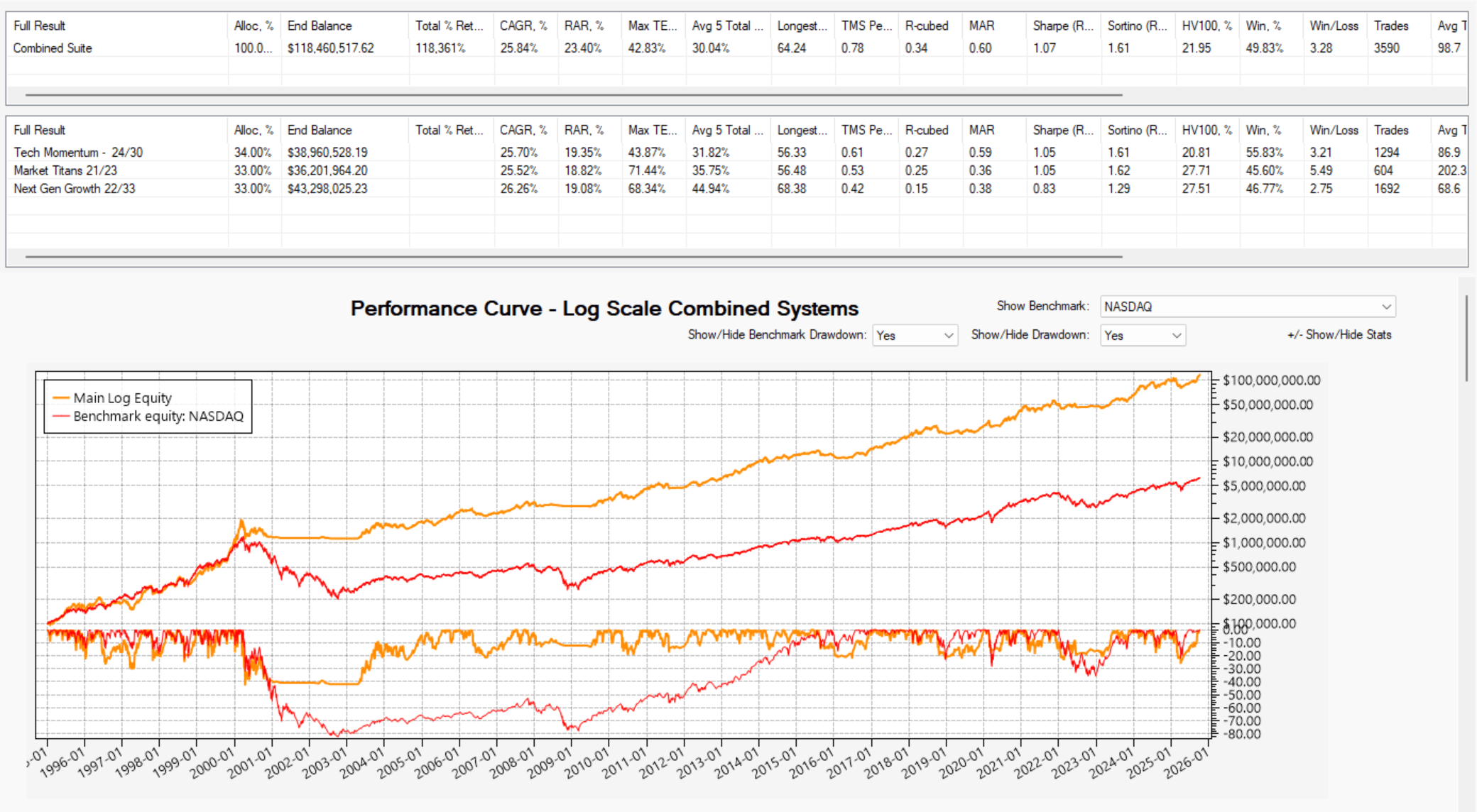Select the Market Titans 21/23 row
1477x812 pixels.
tap(65, 170)
